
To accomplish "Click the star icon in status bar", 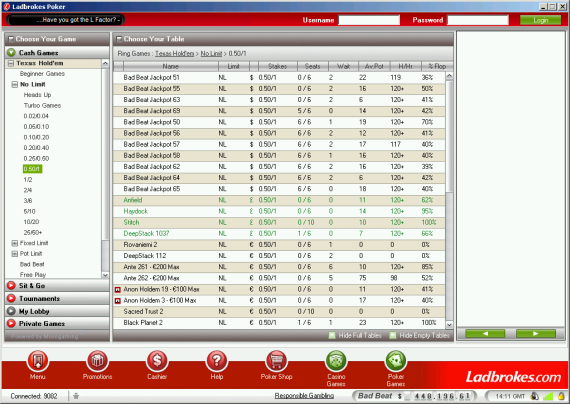I will 76,396.
